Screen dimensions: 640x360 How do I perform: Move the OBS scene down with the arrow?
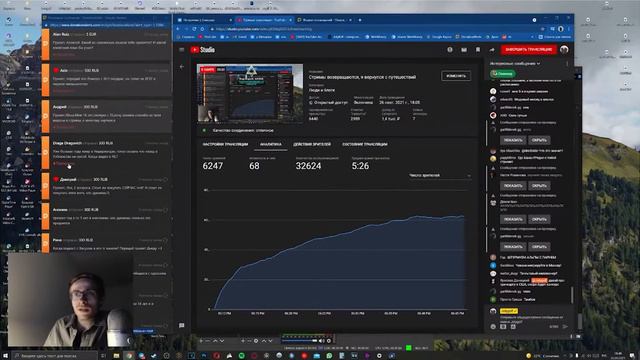(222, 340)
